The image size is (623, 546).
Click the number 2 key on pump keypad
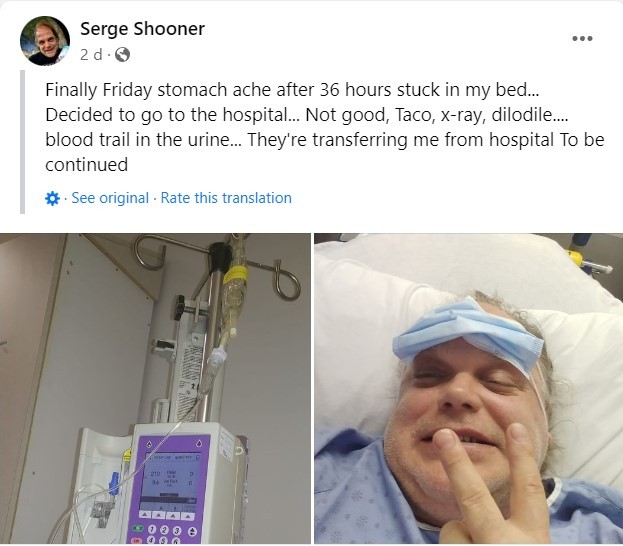pyautogui.click(x=164, y=530)
